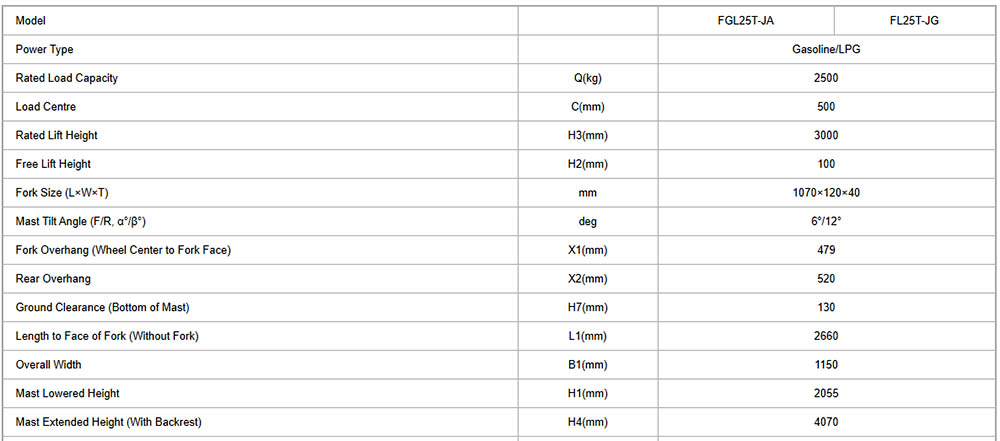Select the 1070×120×40 fork size value

[x=826, y=193]
